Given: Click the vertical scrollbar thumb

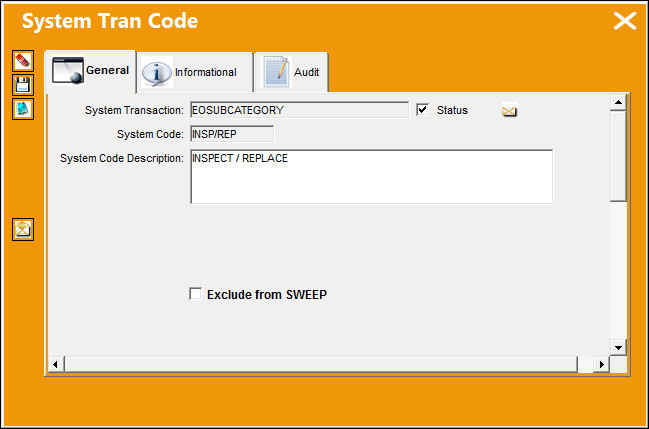Looking at the screenshot, I should pyautogui.click(x=618, y=156).
